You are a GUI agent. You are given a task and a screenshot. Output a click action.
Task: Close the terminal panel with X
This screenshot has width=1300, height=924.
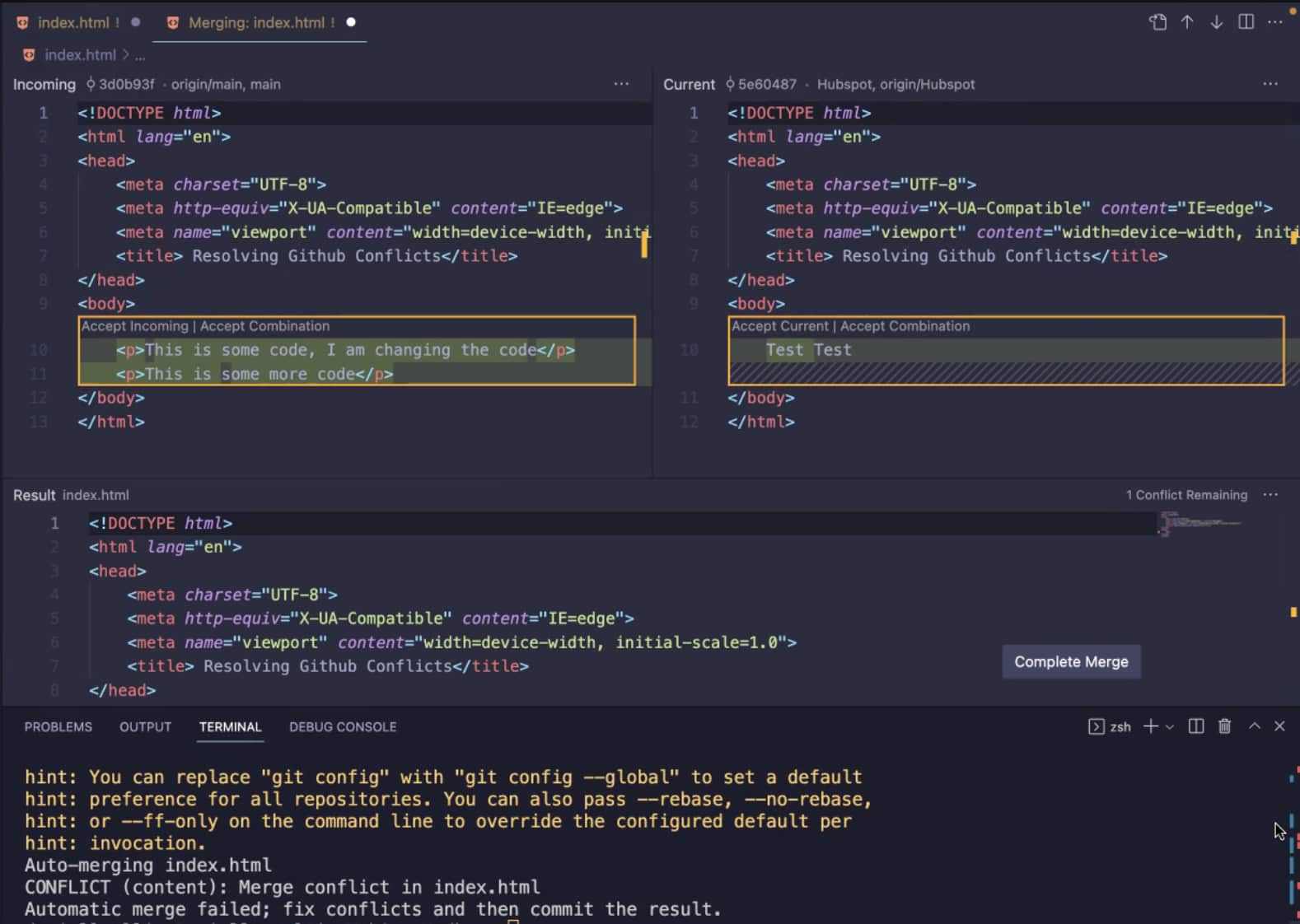1279,726
